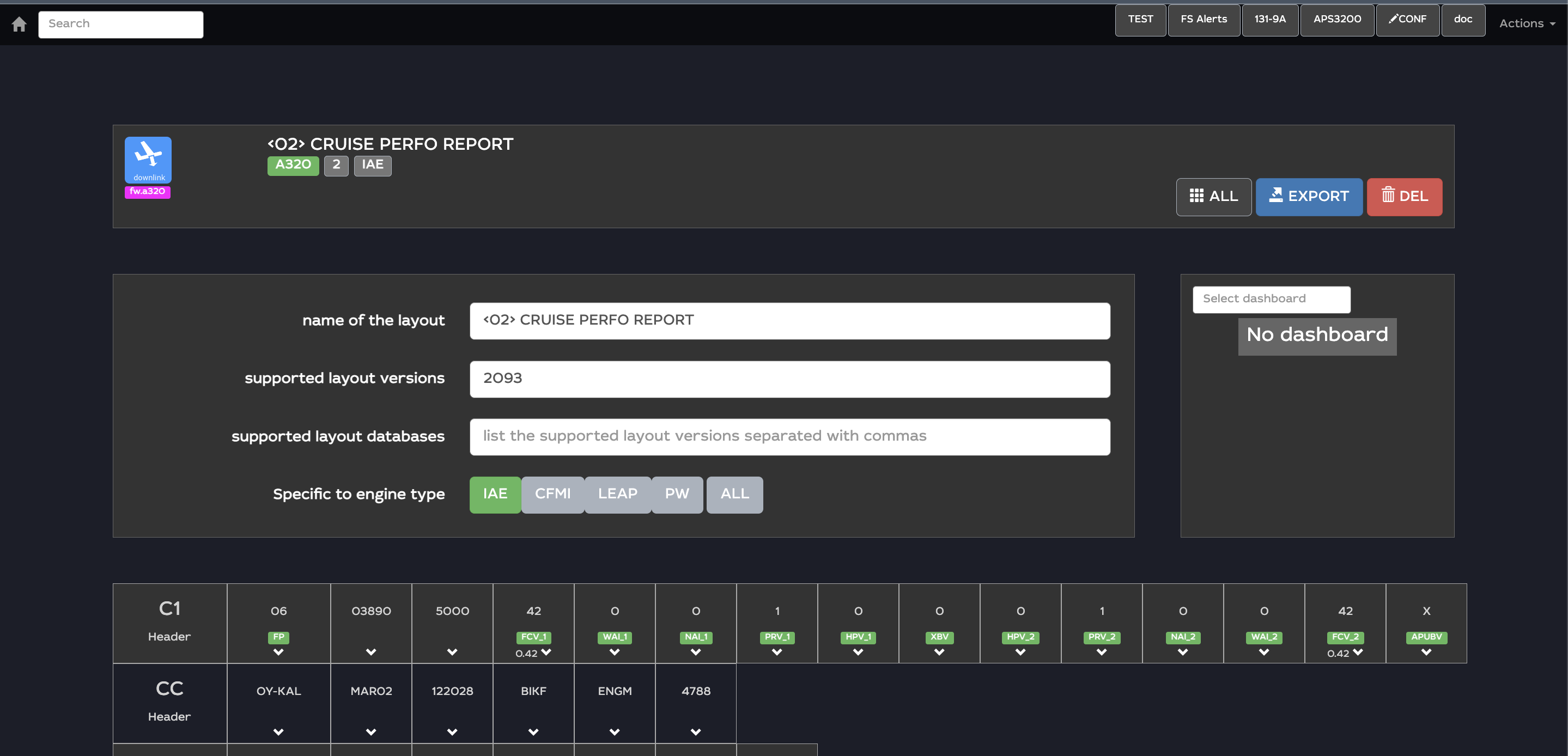The width and height of the screenshot is (1568, 756).
Task: Expand the WAI_2 cell chevron
Action: click(x=1263, y=652)
